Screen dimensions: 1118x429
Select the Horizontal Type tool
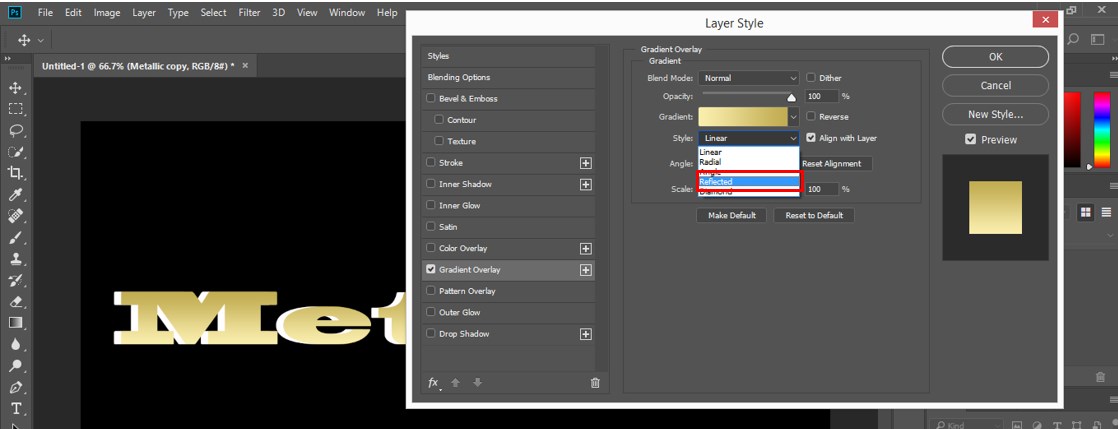(15, 409)
